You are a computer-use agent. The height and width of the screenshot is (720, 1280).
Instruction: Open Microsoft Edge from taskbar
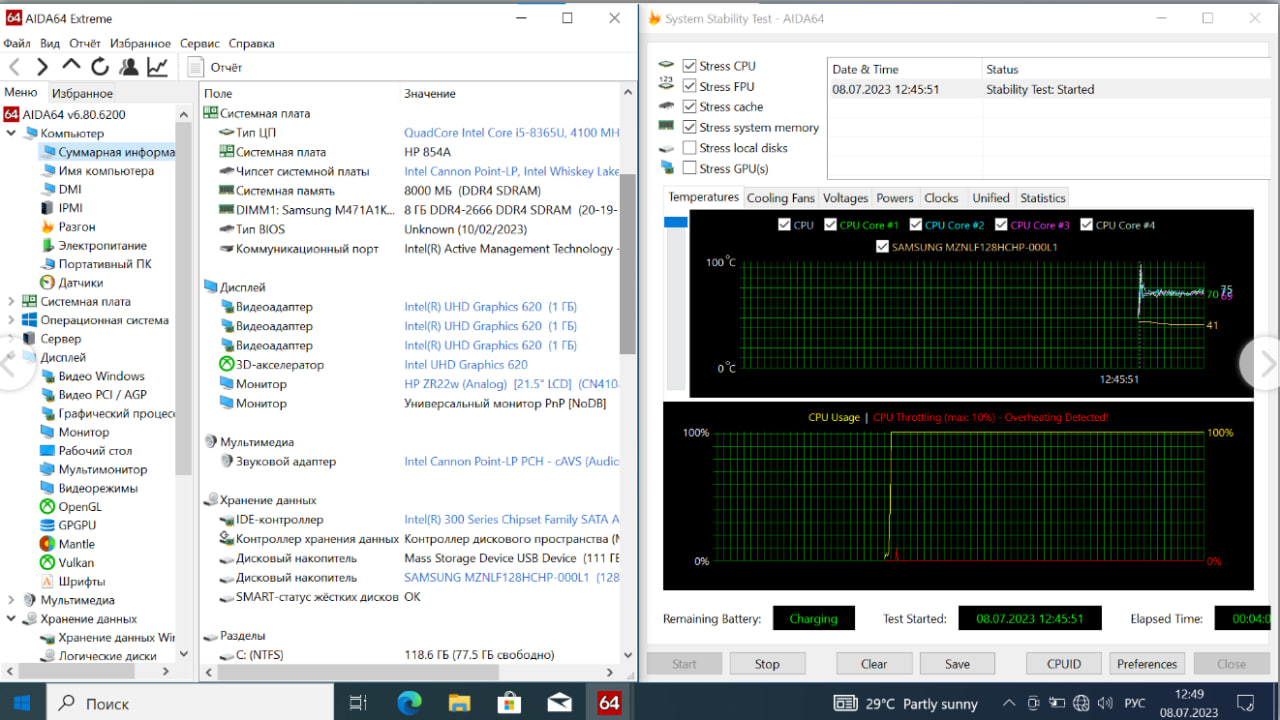point(409,703)
